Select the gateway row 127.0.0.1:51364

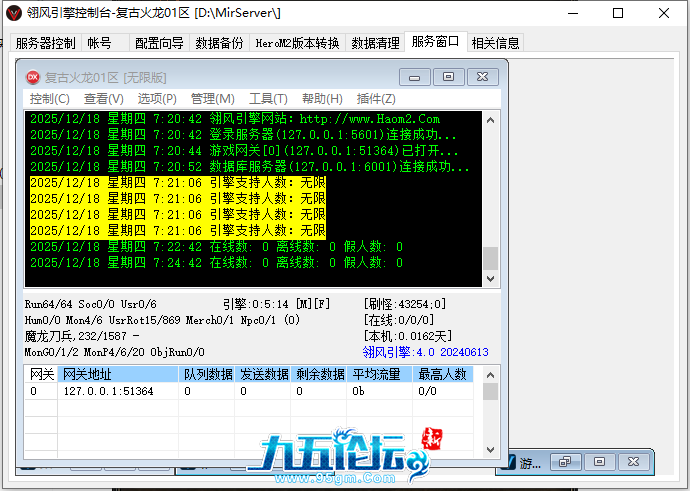(108, 391)
